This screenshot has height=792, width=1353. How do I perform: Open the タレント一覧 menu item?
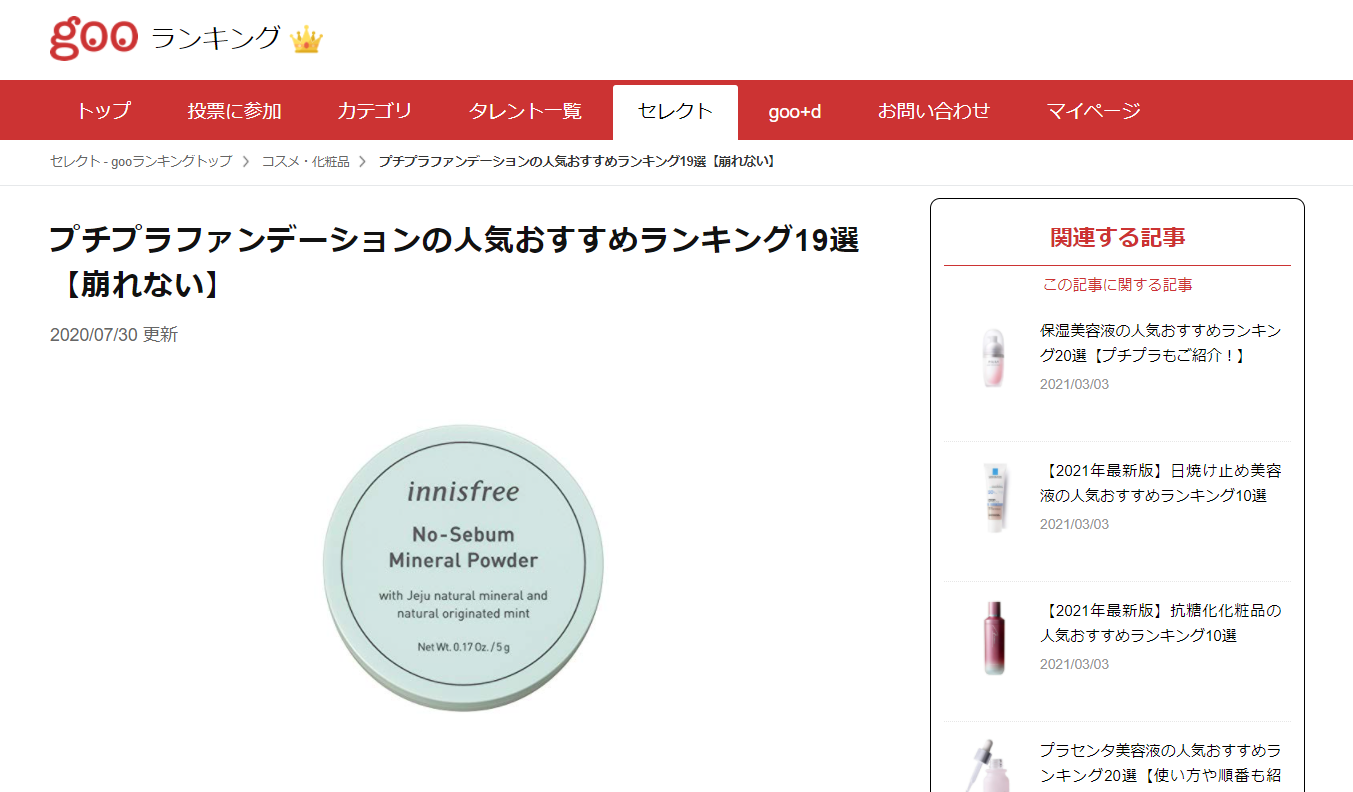coord(525,111)
